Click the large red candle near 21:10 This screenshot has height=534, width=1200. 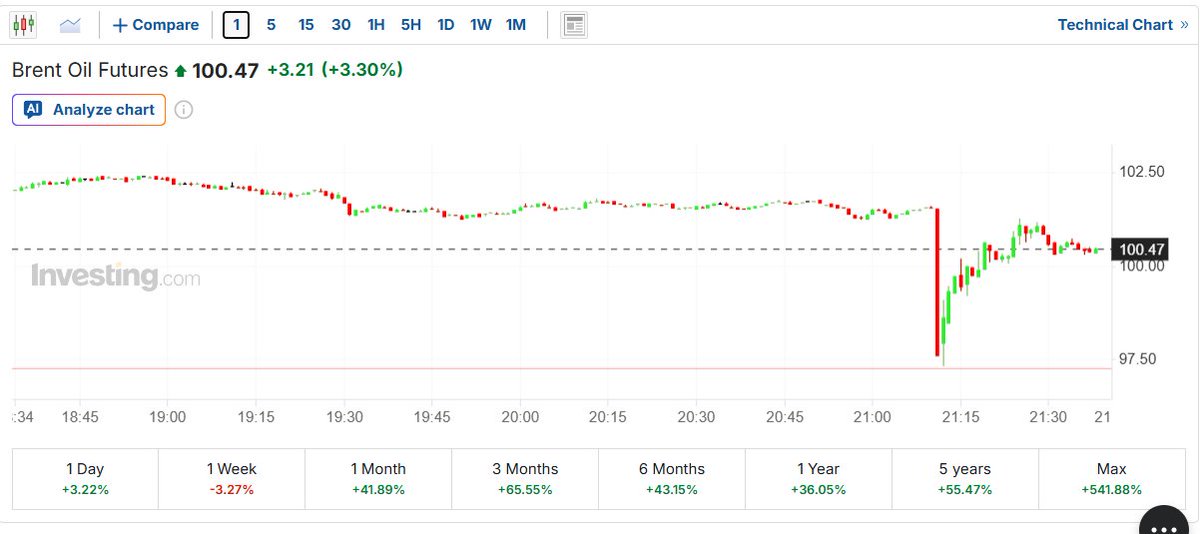(x=938, y=281)
